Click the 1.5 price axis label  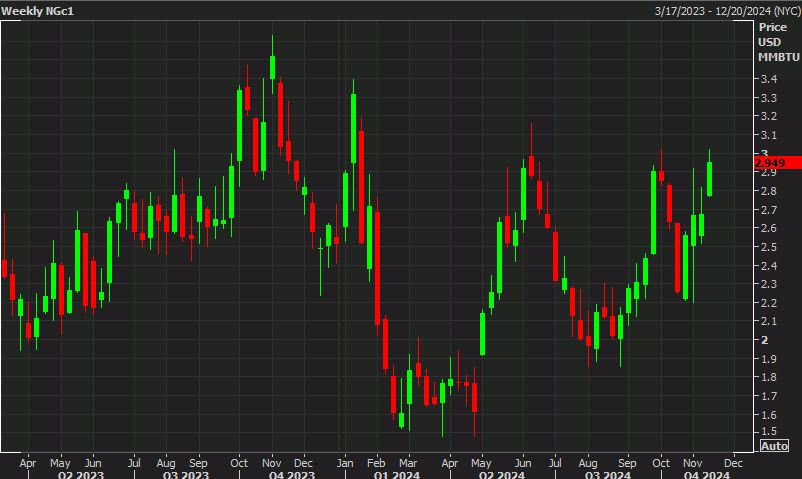pos(769,431)
